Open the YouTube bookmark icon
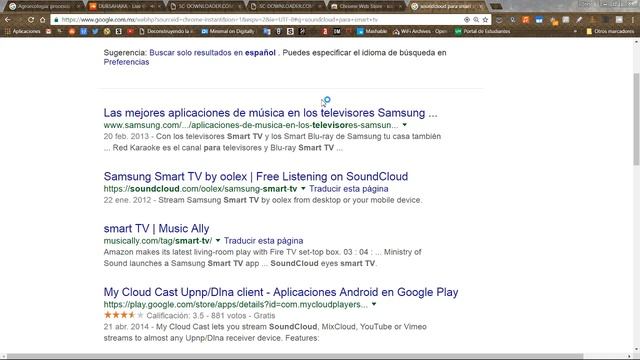The width and height of the screenshot is (640, 360). [x=130, y=31]
